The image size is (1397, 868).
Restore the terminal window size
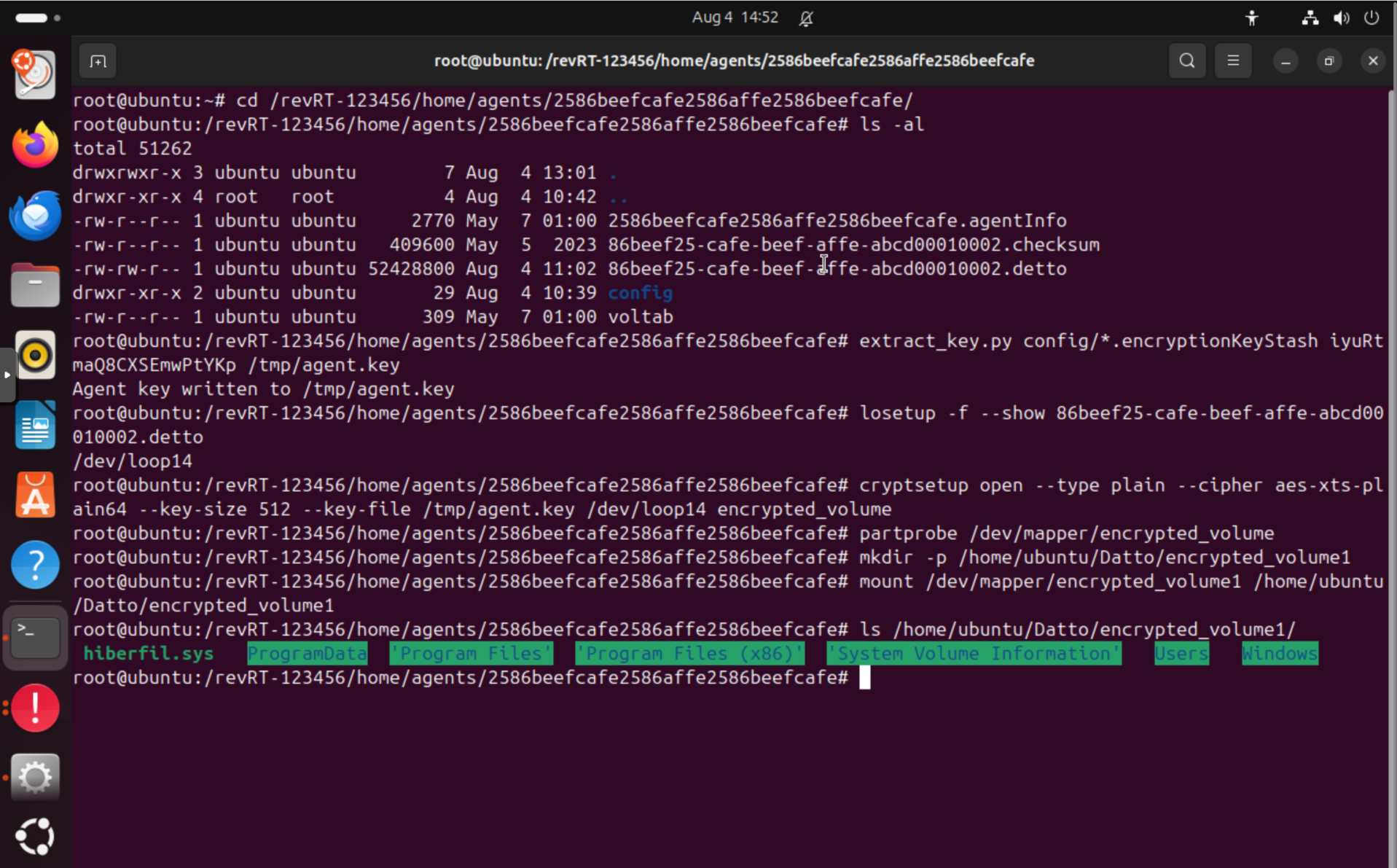point(1329,61)
